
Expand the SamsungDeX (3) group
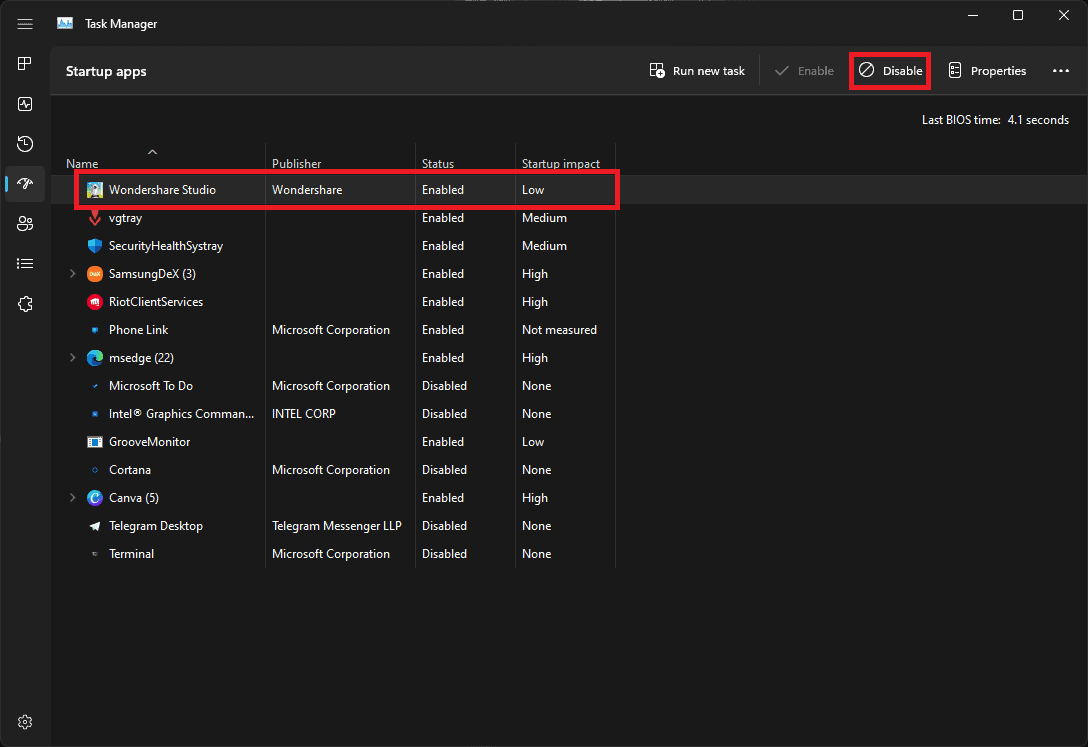tap(72, 274)
